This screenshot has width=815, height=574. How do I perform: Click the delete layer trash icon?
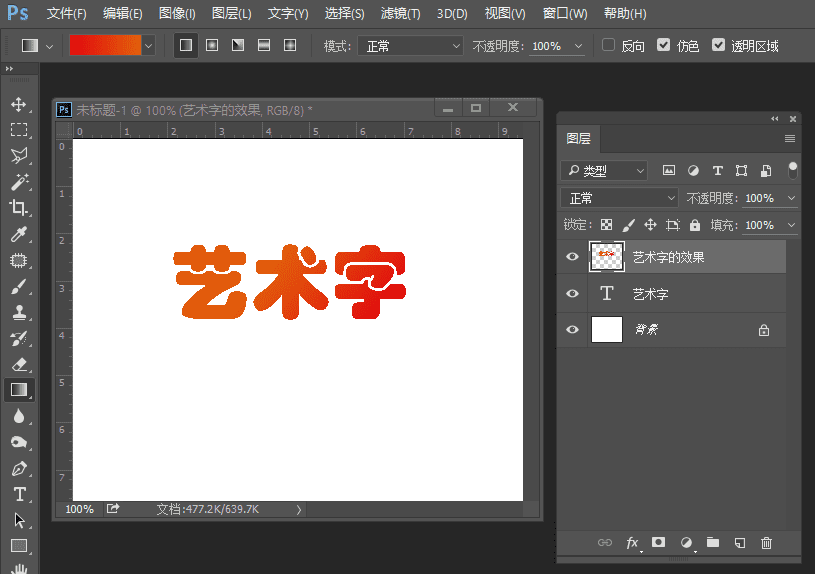[x=766, y=543]
